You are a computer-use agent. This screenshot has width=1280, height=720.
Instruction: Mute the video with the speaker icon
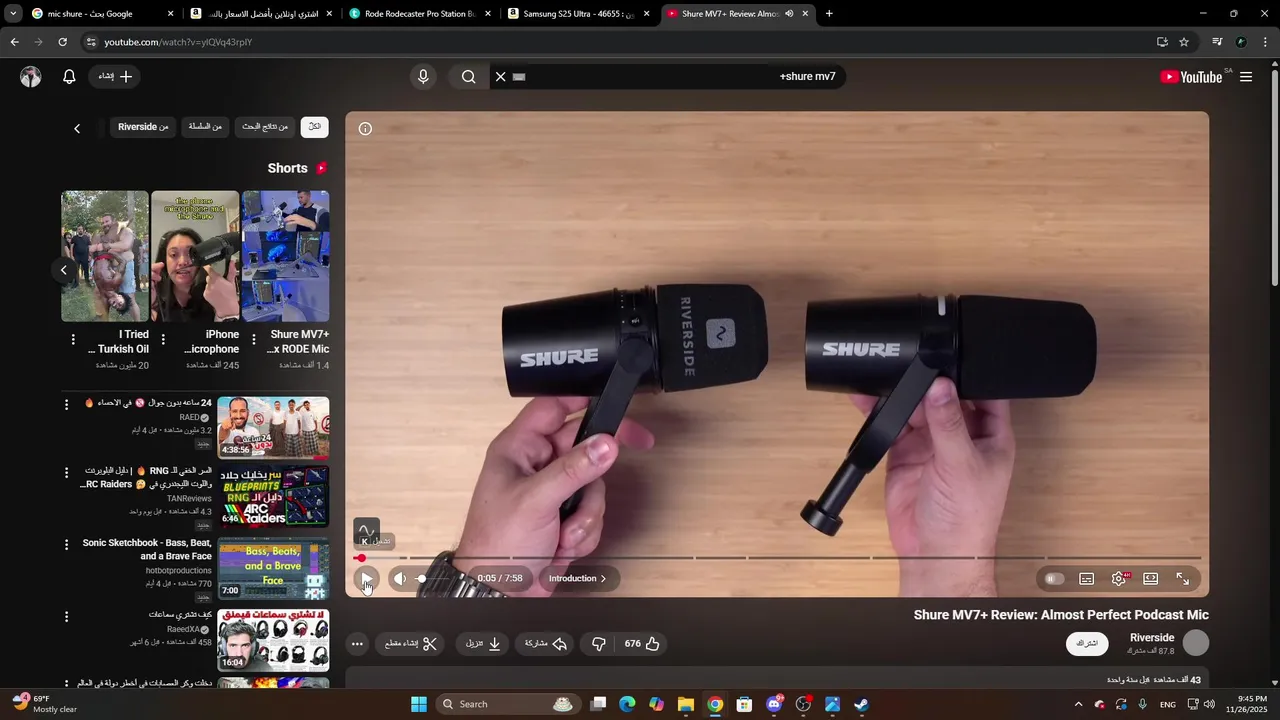tap(400, 578)
